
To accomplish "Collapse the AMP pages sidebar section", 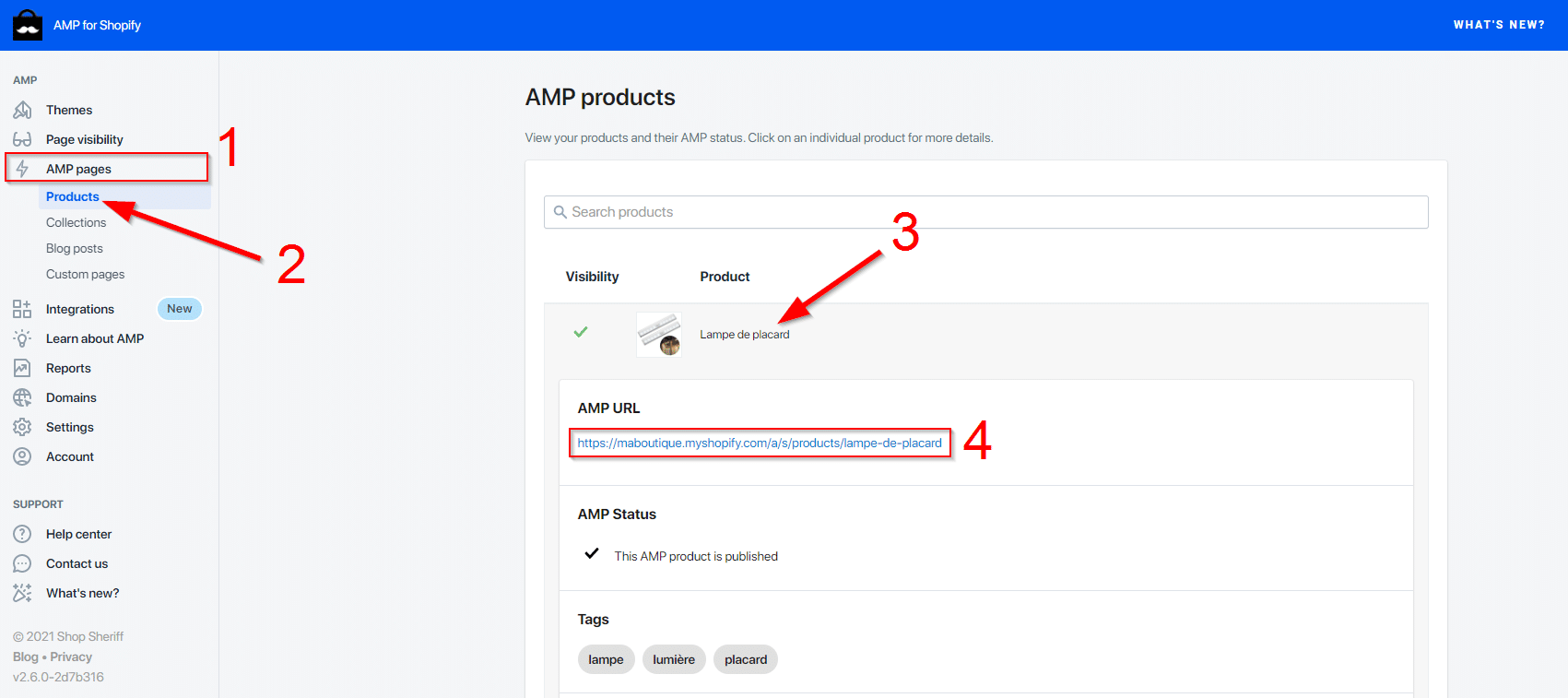I will [78, 169].
